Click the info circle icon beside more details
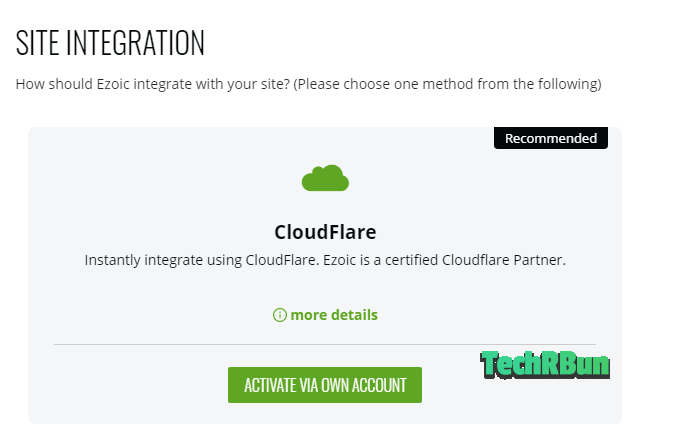 click(280, 315)
